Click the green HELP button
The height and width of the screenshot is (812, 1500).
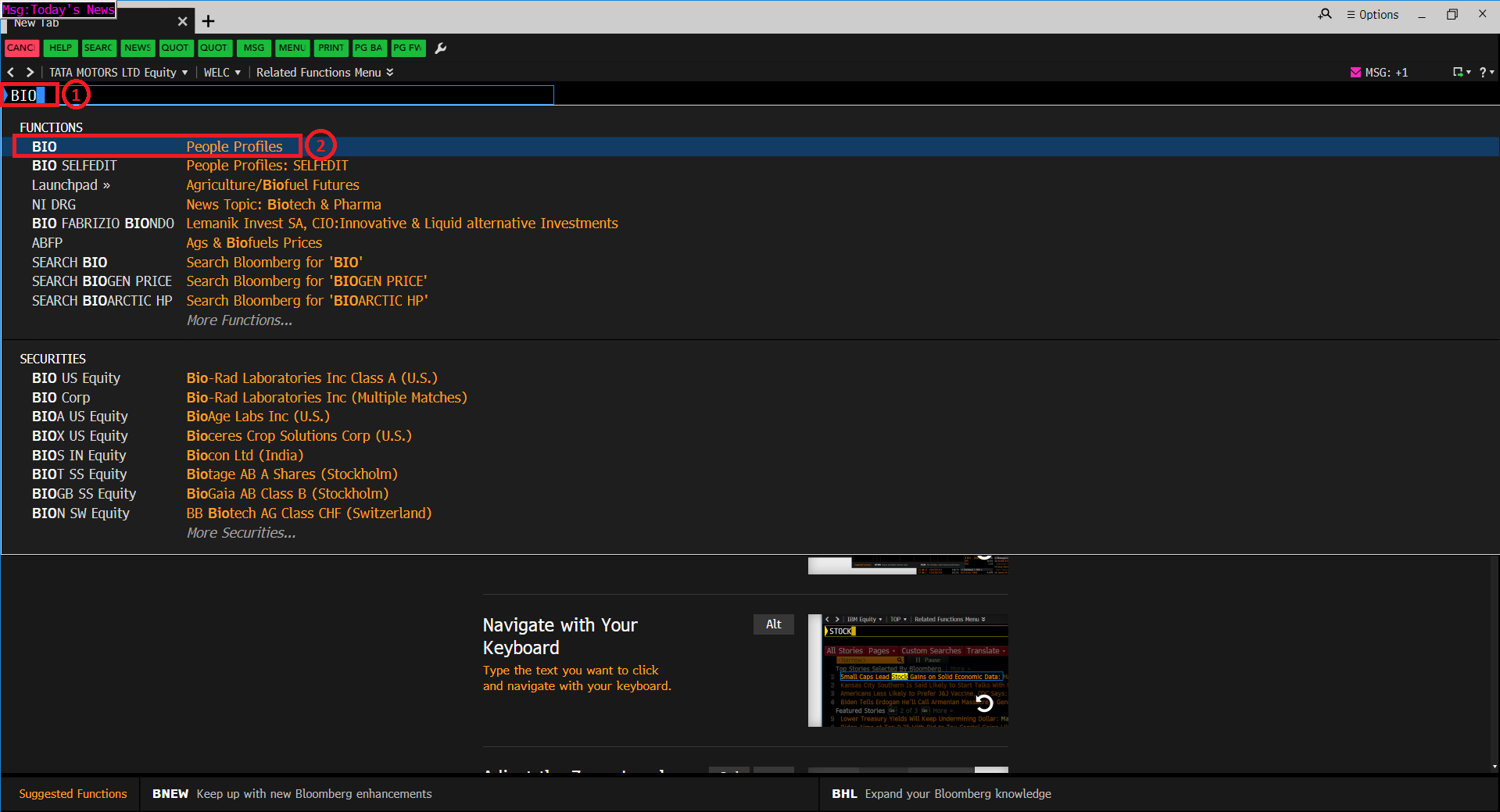pos(60,48)
